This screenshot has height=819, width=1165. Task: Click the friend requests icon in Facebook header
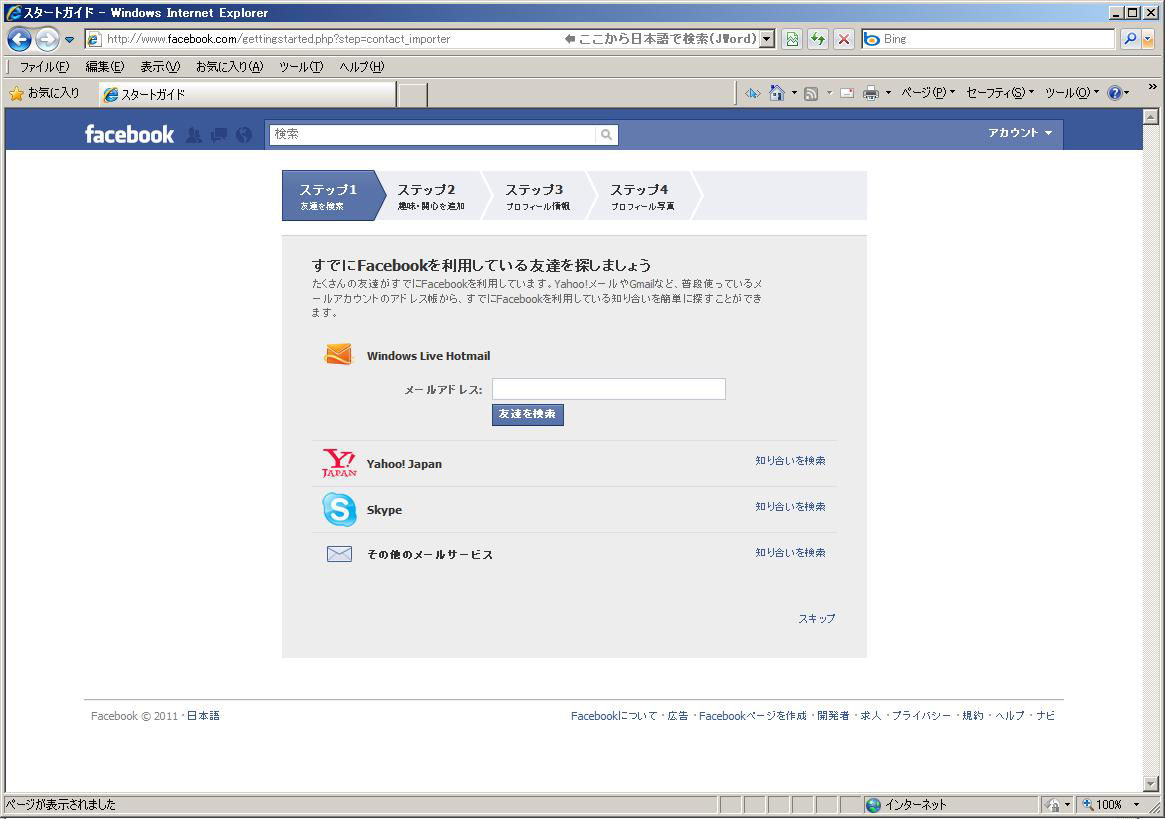(194, 135)
